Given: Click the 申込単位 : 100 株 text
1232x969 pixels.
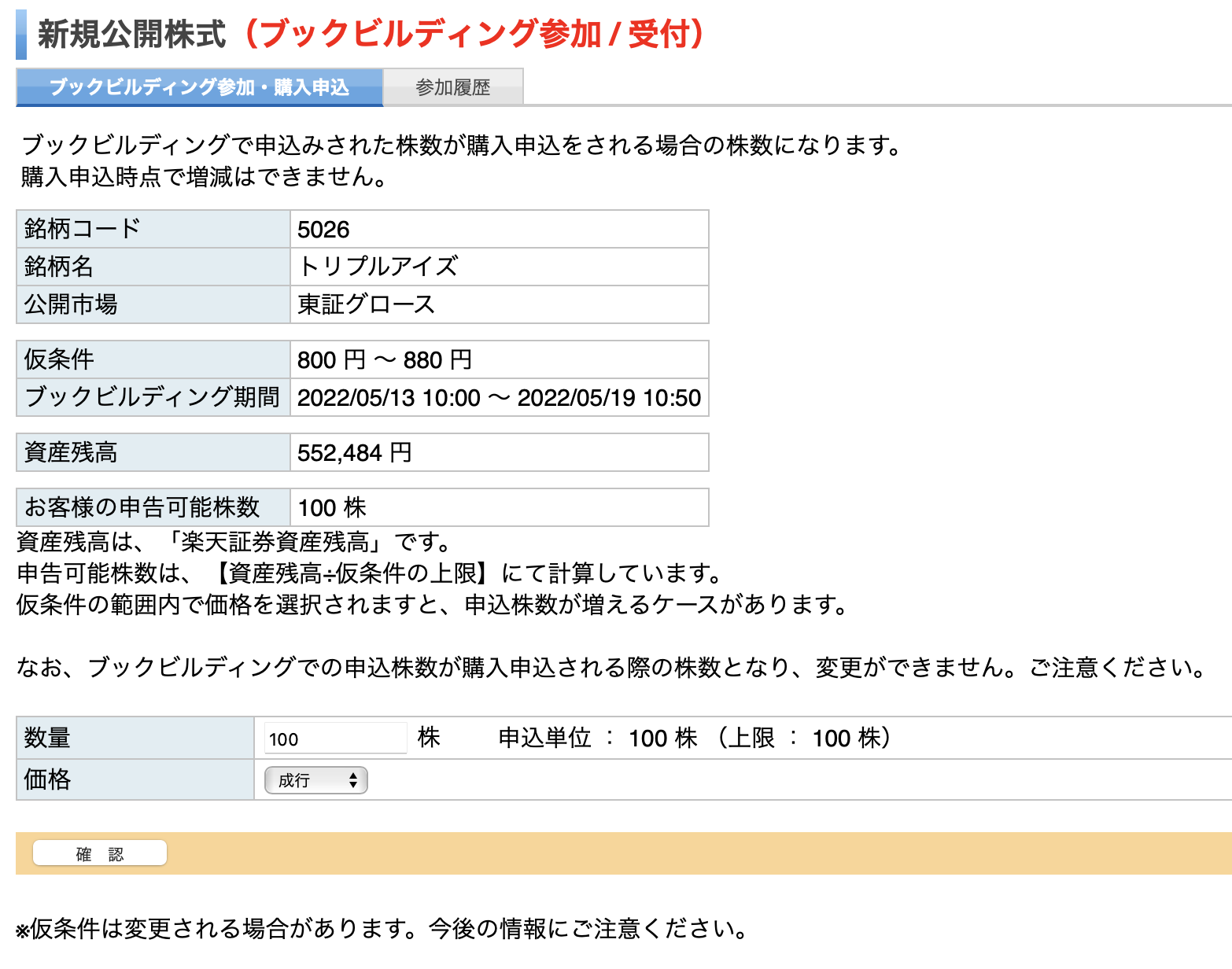Looking at the screenshot, I should tap(598, 738).
